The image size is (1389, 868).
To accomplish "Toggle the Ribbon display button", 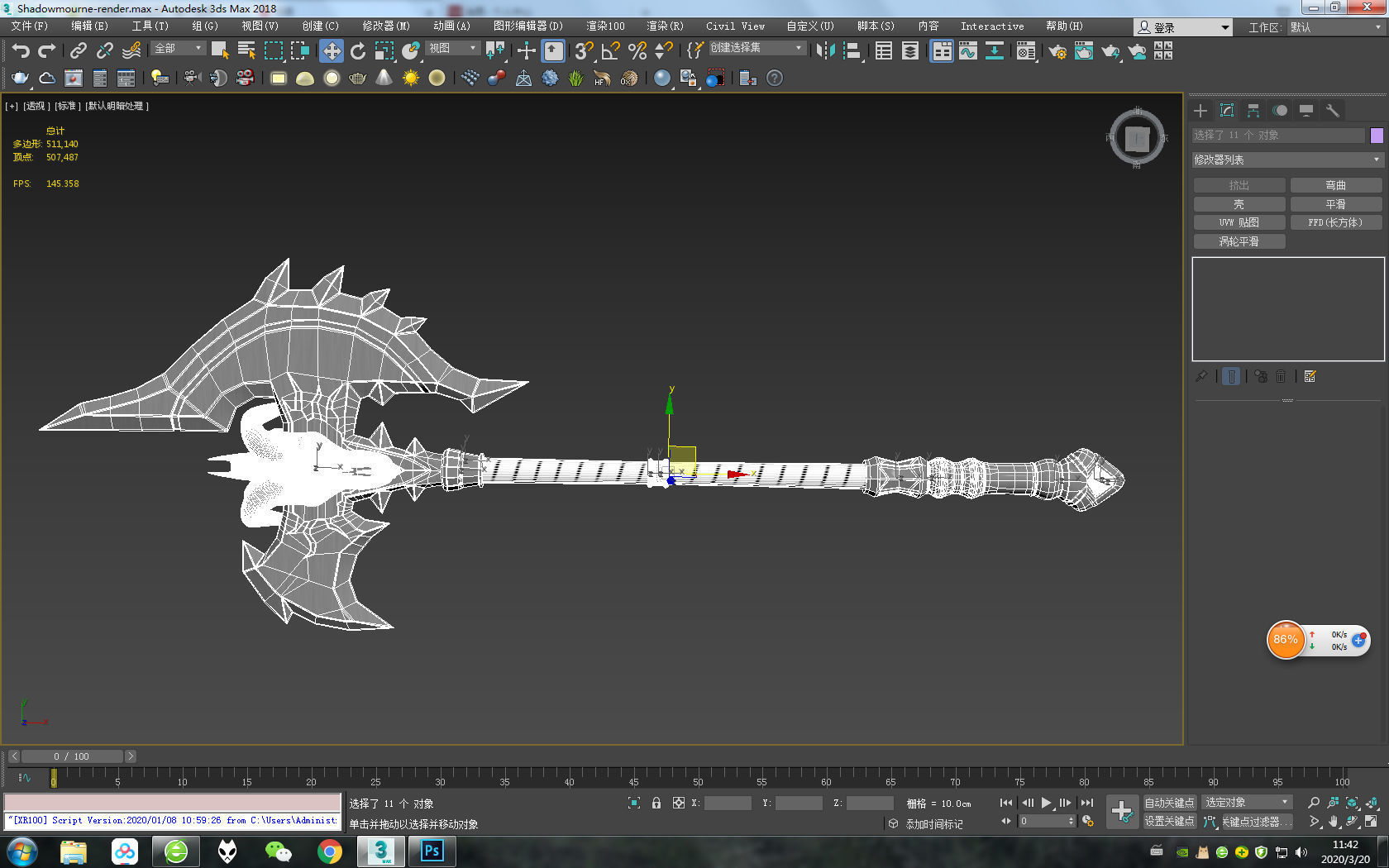I will [x=942, y=50].
